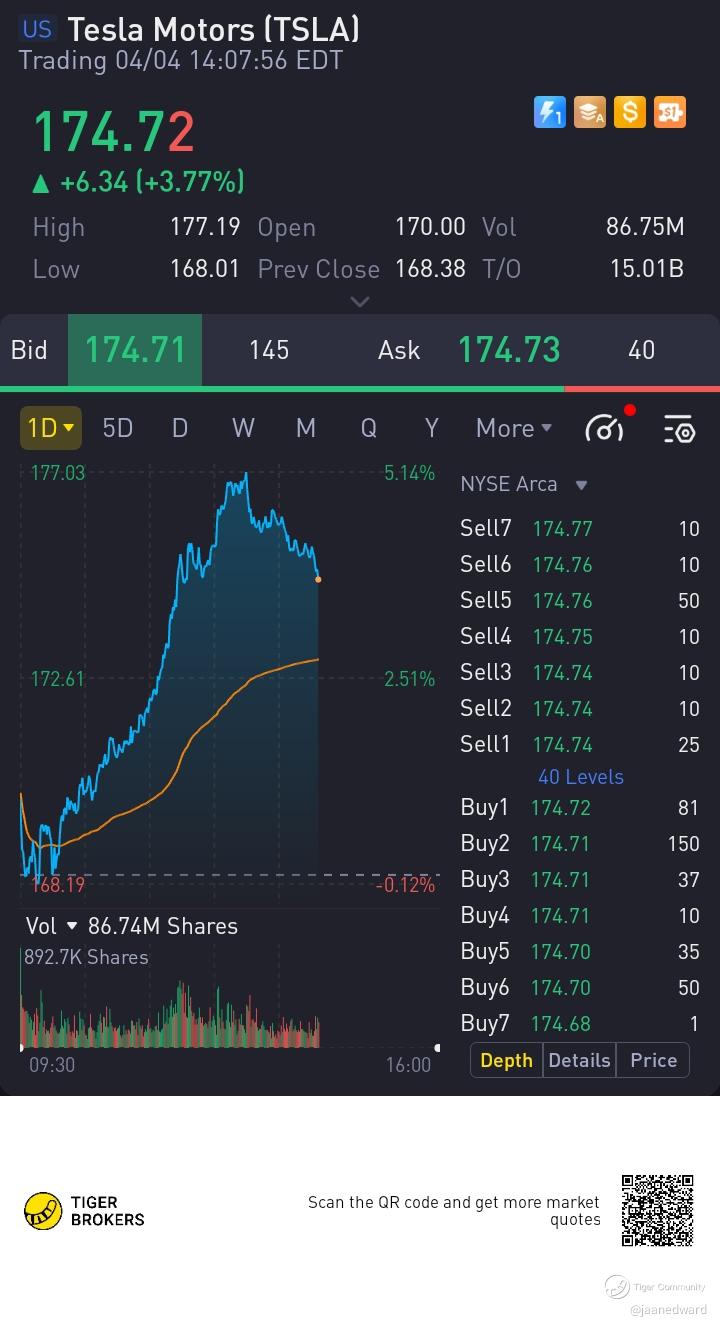720x1326 pixels.
Task: Tap the ask price 174.73
Action: (x=509, y=350)
